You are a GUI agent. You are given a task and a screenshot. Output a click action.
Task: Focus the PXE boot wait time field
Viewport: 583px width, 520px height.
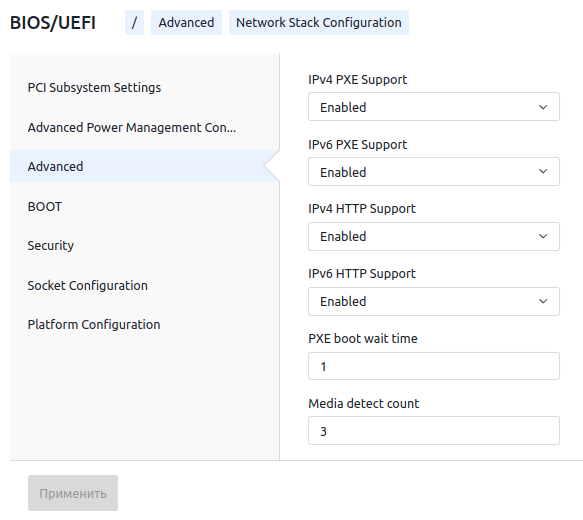[x=434, y=366]
